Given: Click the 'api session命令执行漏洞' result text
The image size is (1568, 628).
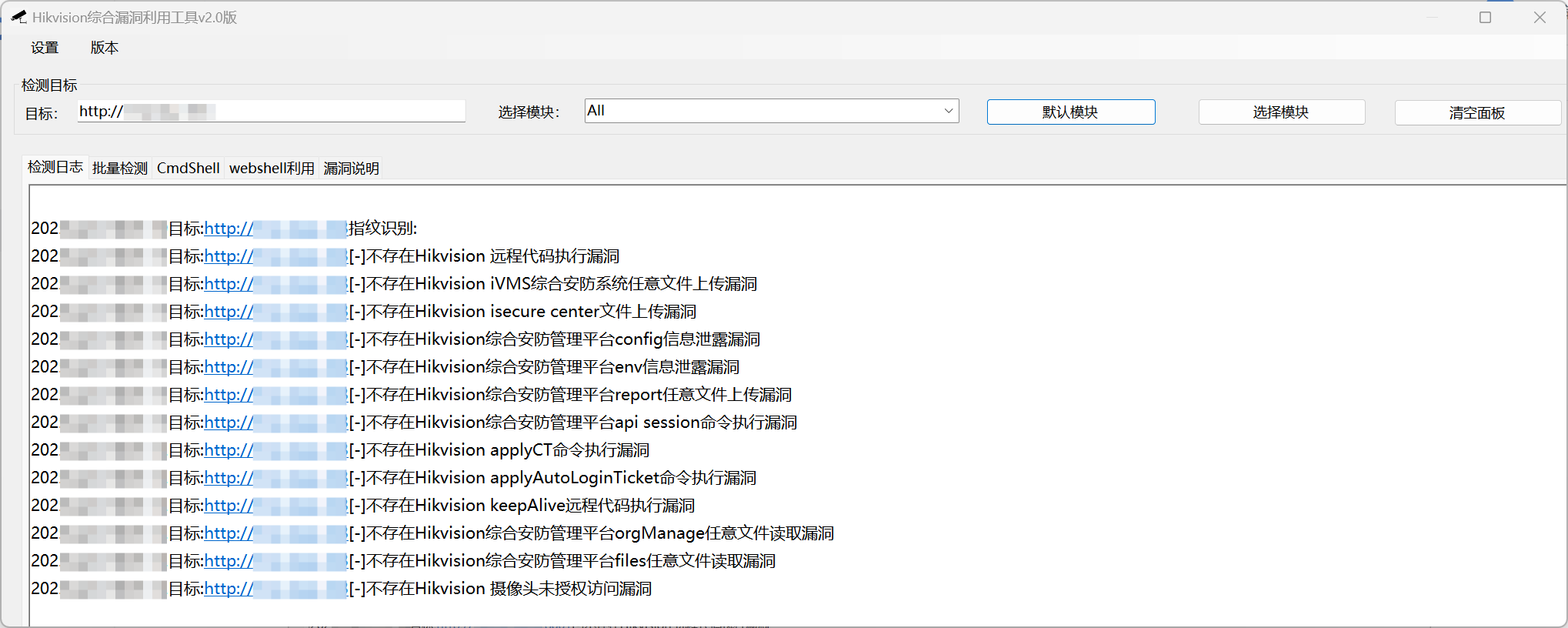Looking at the screenshot, I should tap(706, 423).
